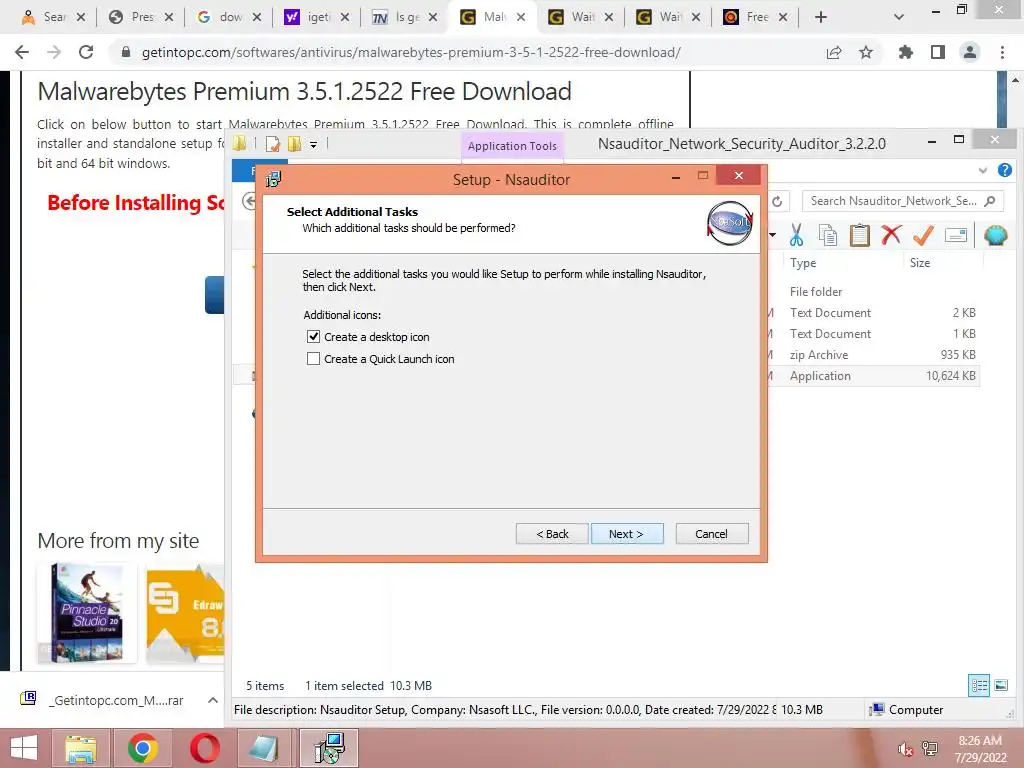Expand the downloaded rar file options chevron
Screen dimensions: 1024x768
pos(212,700)
